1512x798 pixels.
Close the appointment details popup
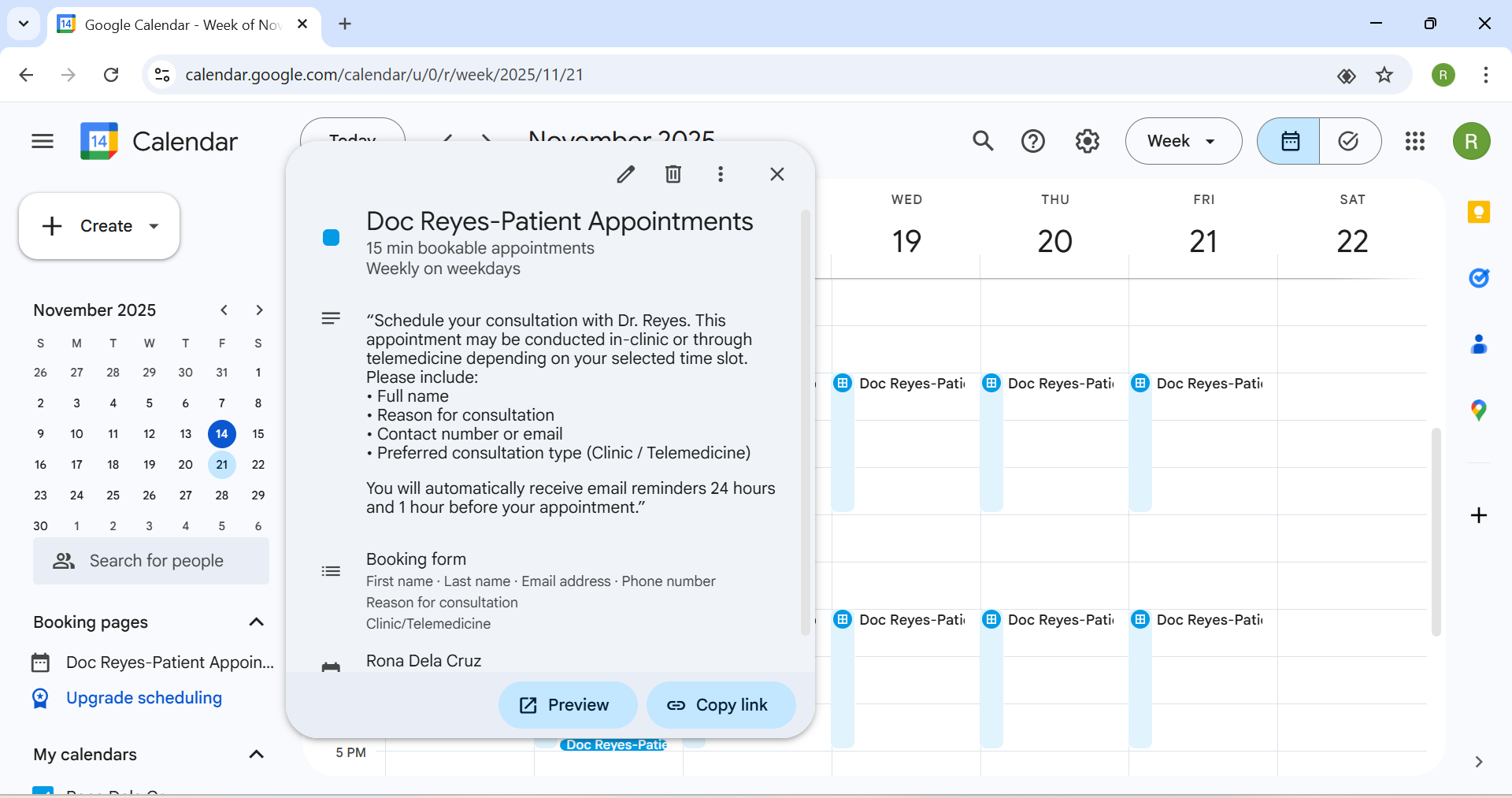[x=777, y=174]
